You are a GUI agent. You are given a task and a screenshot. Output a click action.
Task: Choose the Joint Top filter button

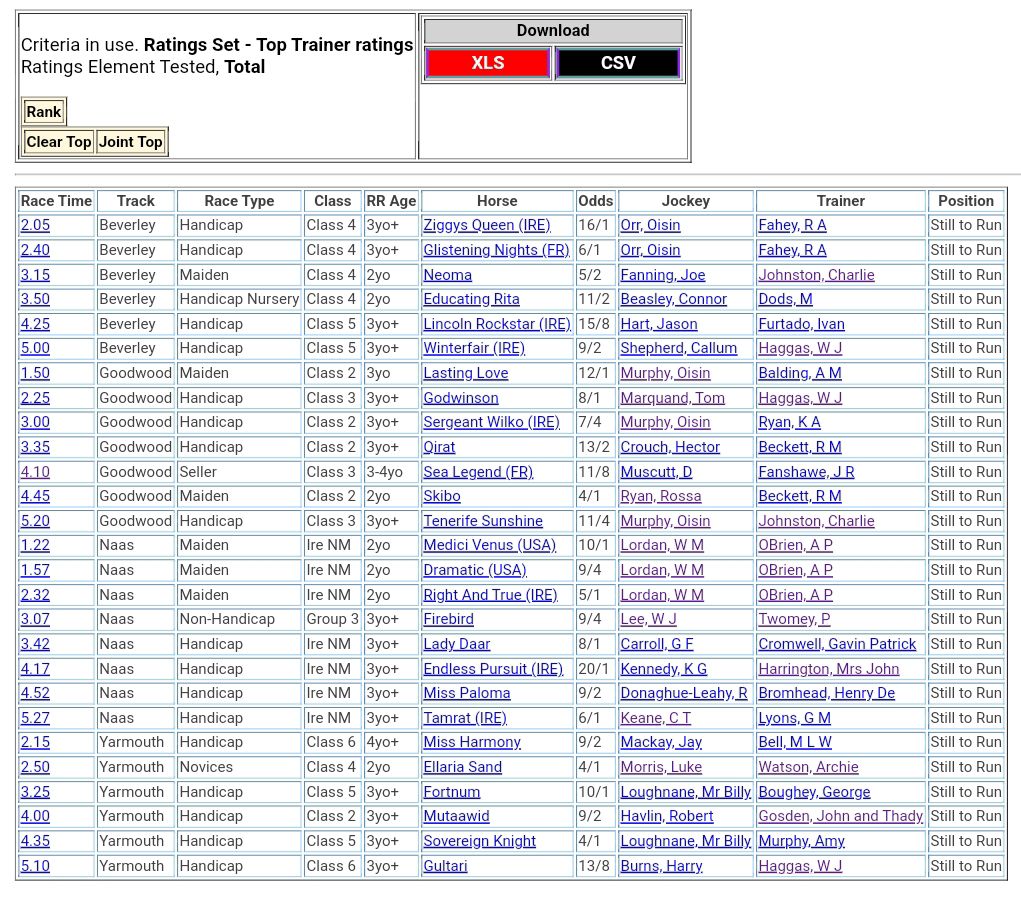point(130,142)
